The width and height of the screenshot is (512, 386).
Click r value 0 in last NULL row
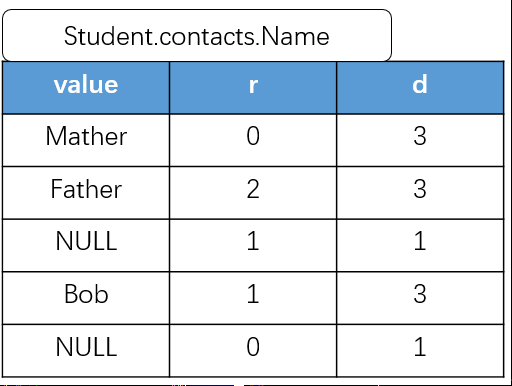click(253, 351)
